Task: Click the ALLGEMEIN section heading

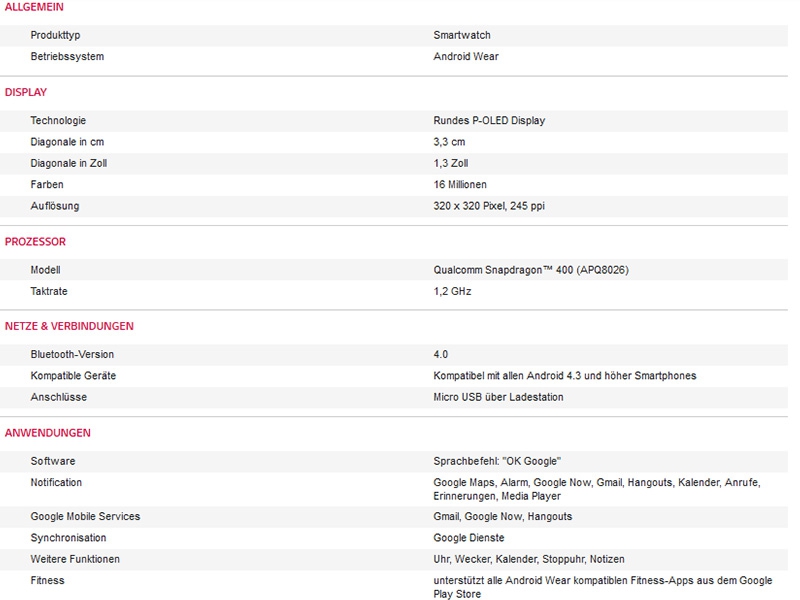Action: (x=34, y=7)
